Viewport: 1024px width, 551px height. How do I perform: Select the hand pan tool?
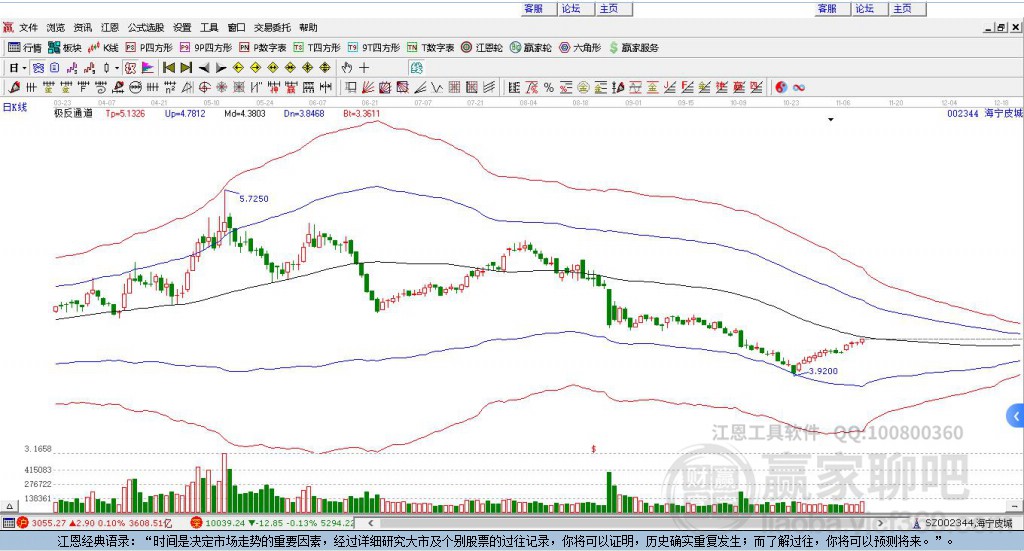(346, 68)
